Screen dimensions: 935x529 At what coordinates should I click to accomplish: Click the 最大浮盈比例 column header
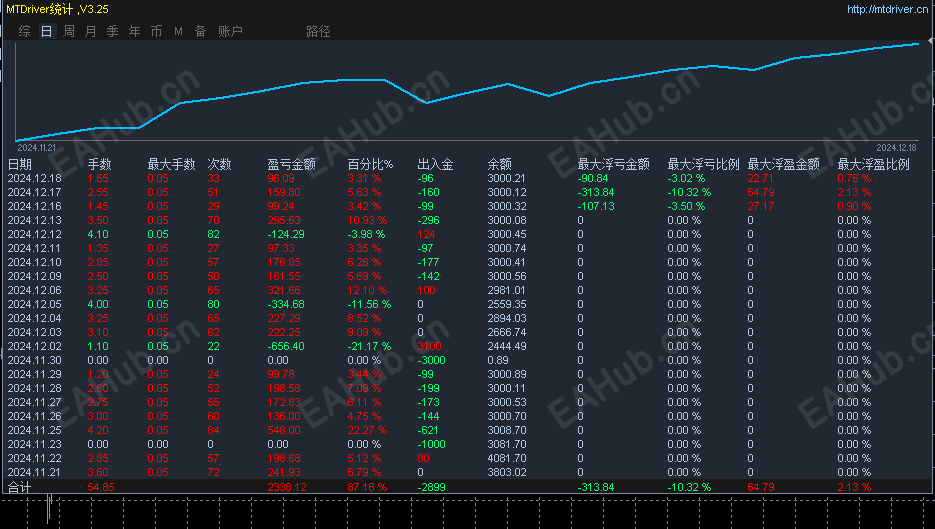(874, 164)
